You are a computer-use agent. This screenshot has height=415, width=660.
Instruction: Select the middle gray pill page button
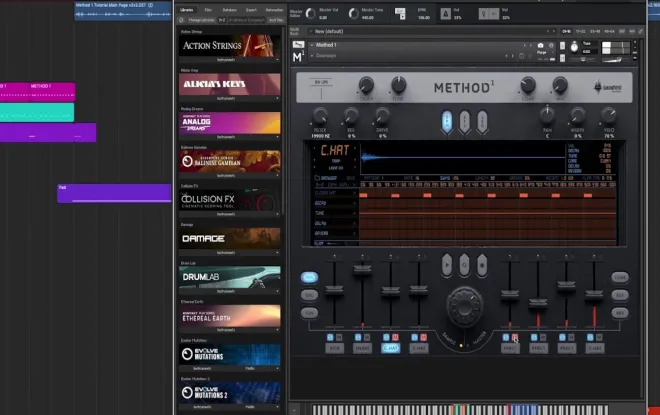(x=465, y=122)
